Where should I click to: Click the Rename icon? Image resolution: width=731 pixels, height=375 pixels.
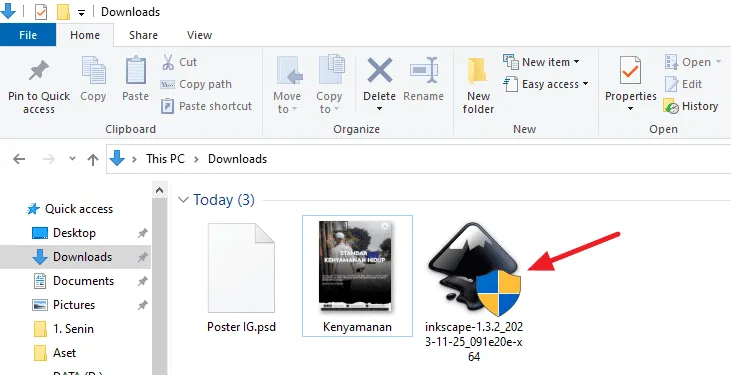pos(424,71)
